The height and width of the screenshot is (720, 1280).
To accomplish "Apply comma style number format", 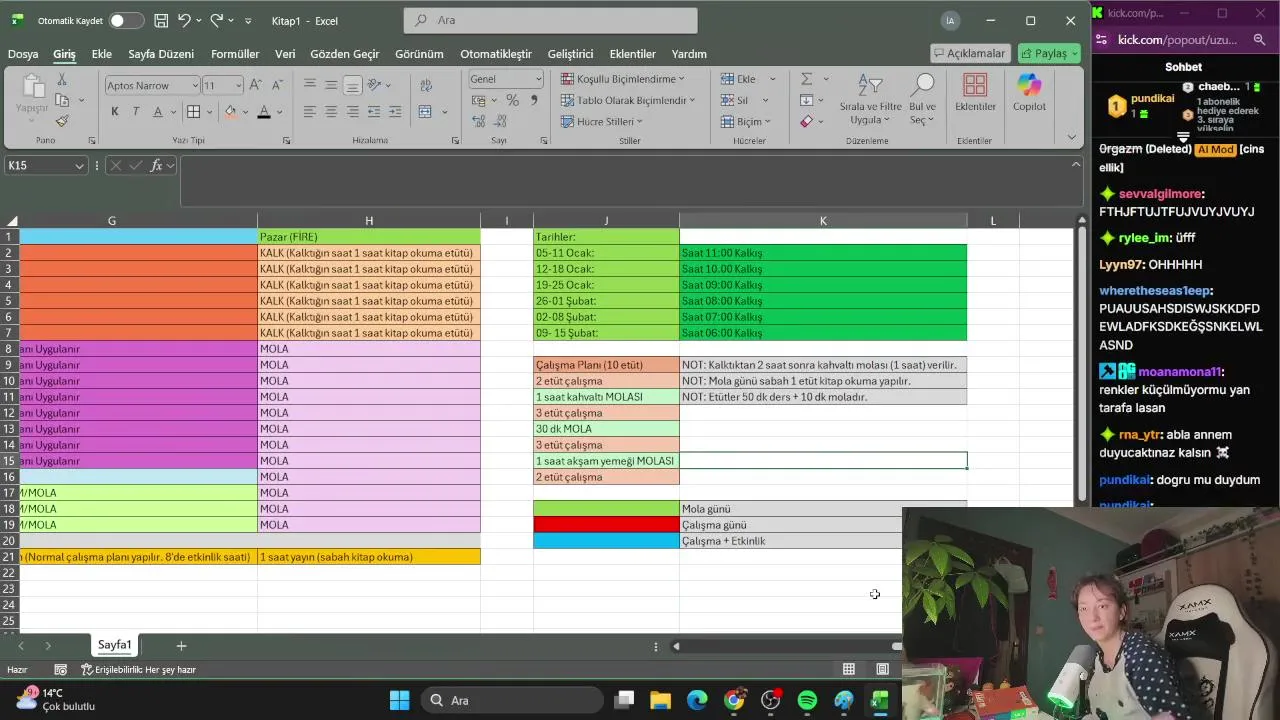I will 533,100.
